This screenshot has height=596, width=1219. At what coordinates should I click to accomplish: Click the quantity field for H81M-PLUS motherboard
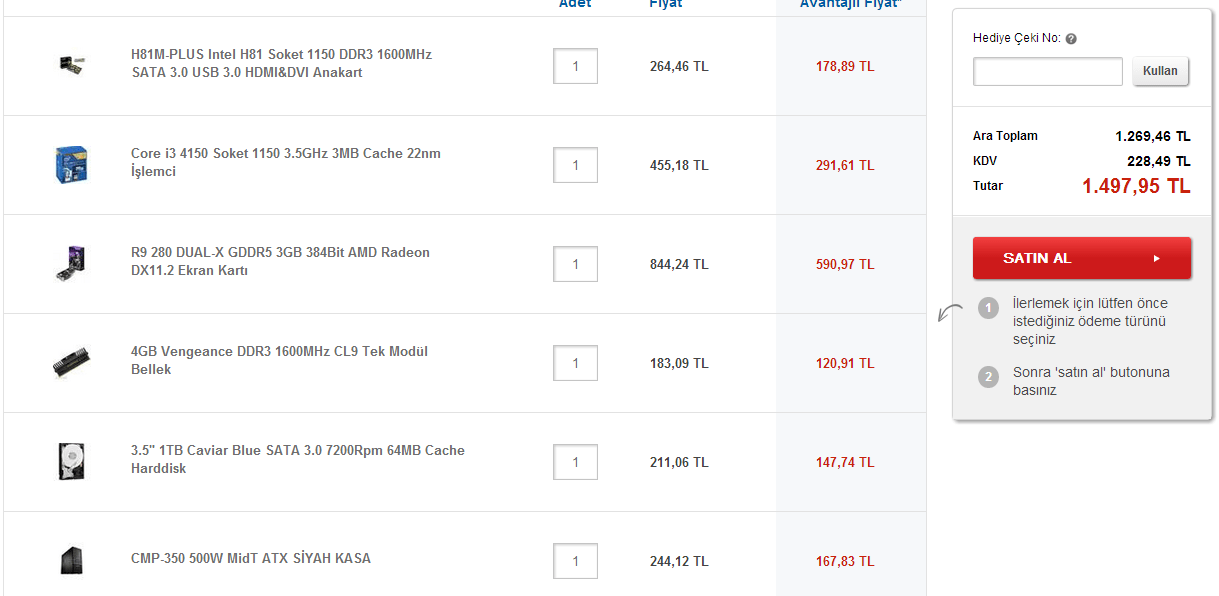[x=575, y=66]
